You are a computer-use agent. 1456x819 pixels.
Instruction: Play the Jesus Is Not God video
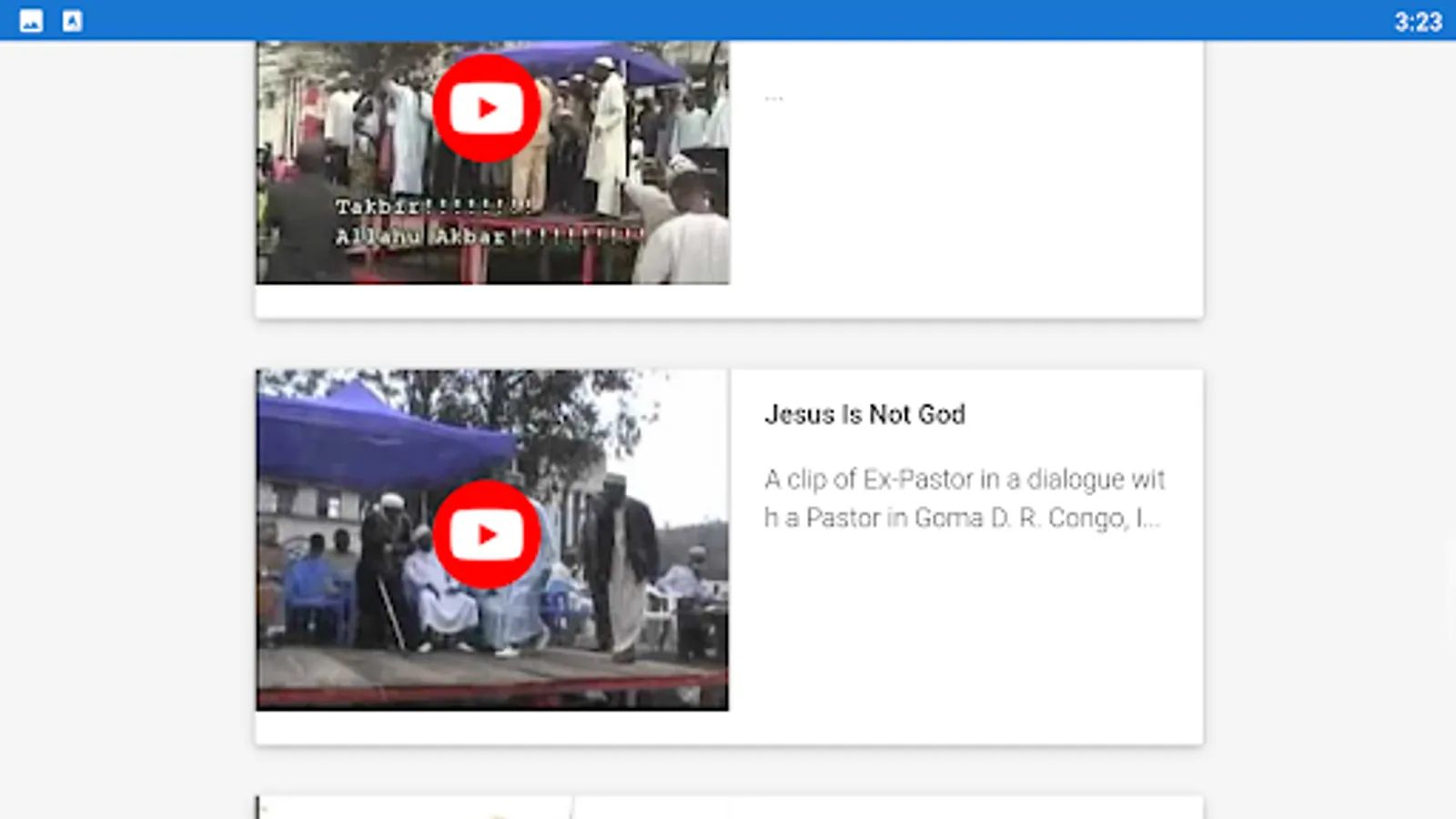pos(487,534)
